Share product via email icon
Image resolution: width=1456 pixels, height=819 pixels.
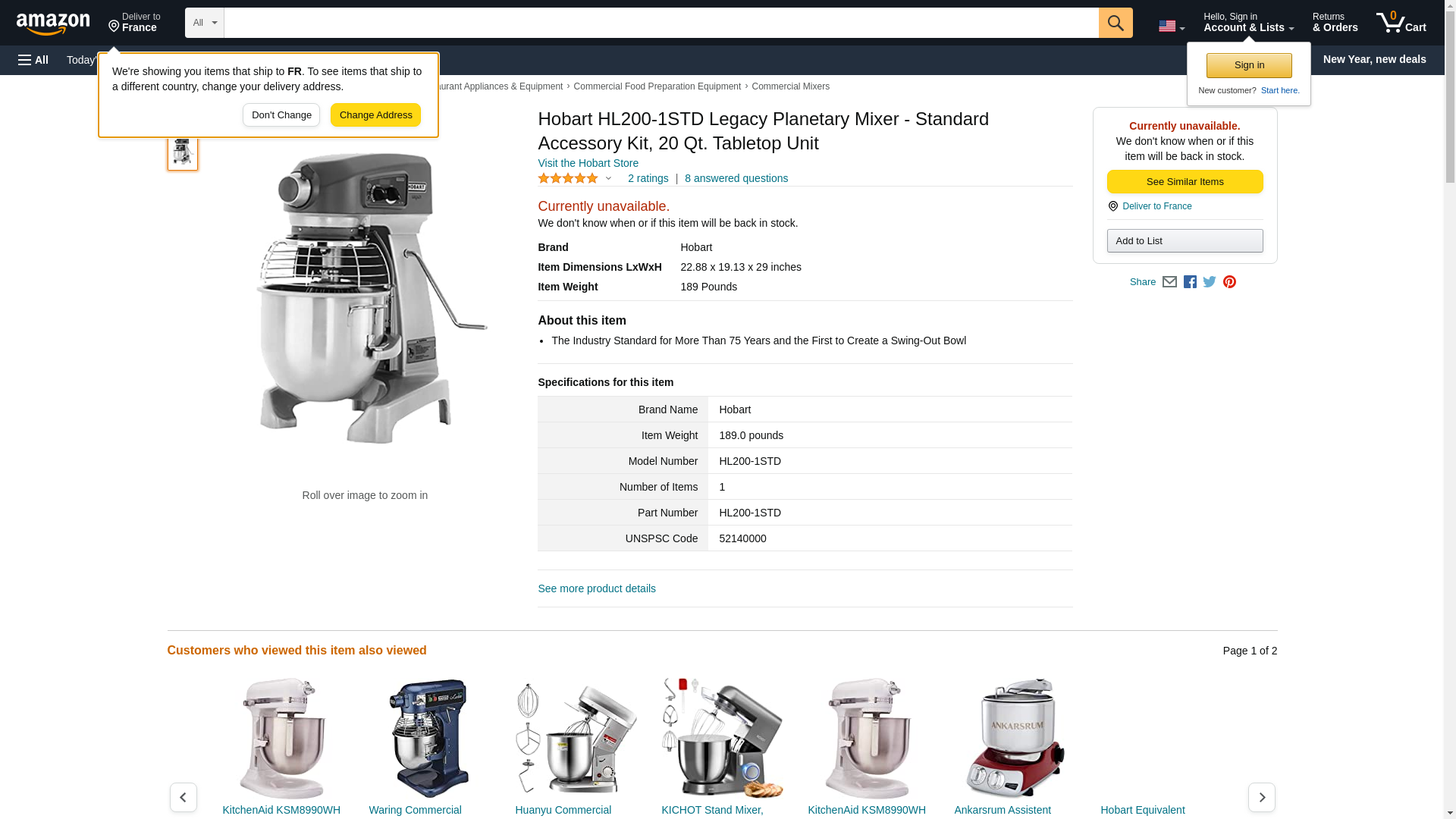click(x=1169, y=282)
